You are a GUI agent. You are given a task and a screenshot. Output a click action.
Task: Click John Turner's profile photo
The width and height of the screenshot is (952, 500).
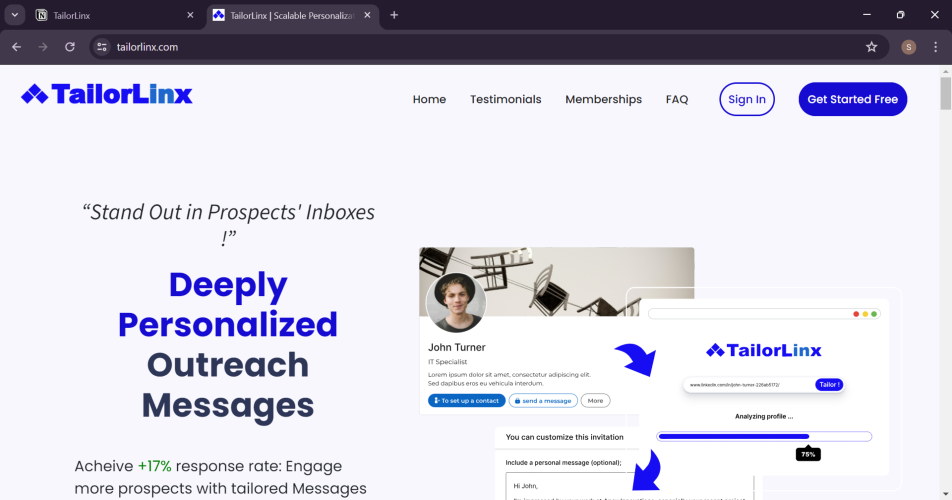456,302
